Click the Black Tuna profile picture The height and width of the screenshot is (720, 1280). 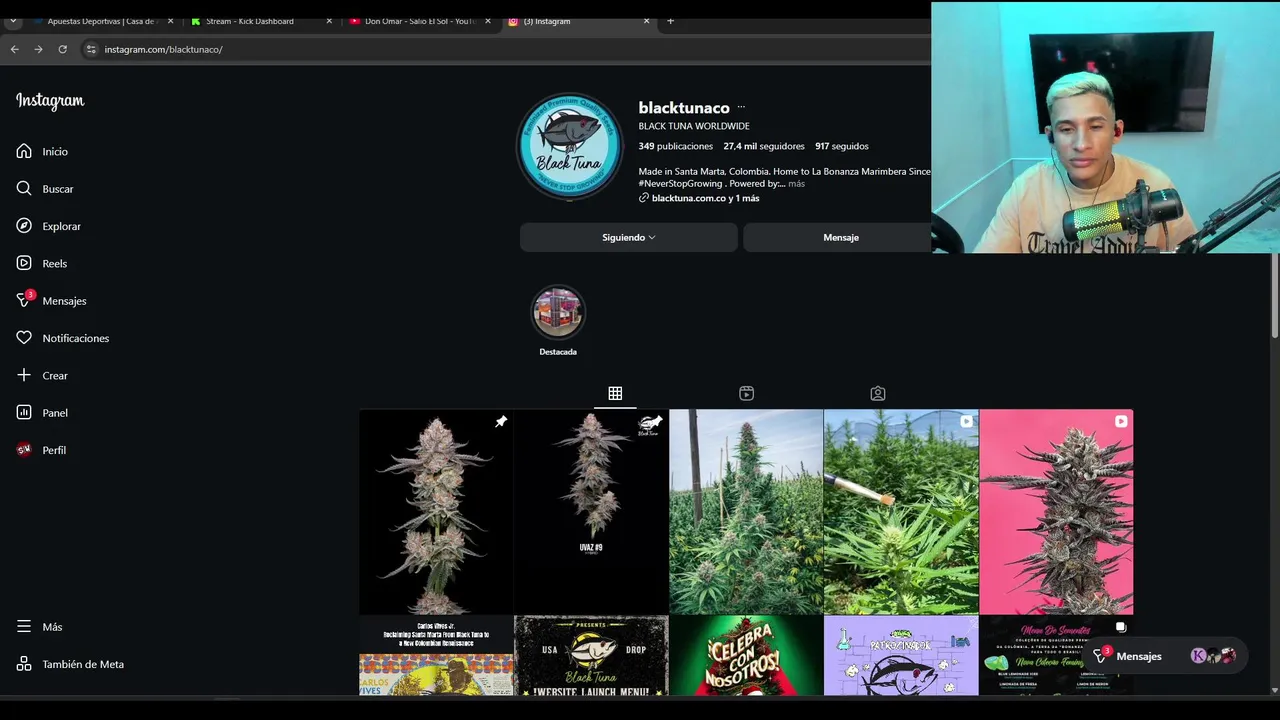coord(570,148)
